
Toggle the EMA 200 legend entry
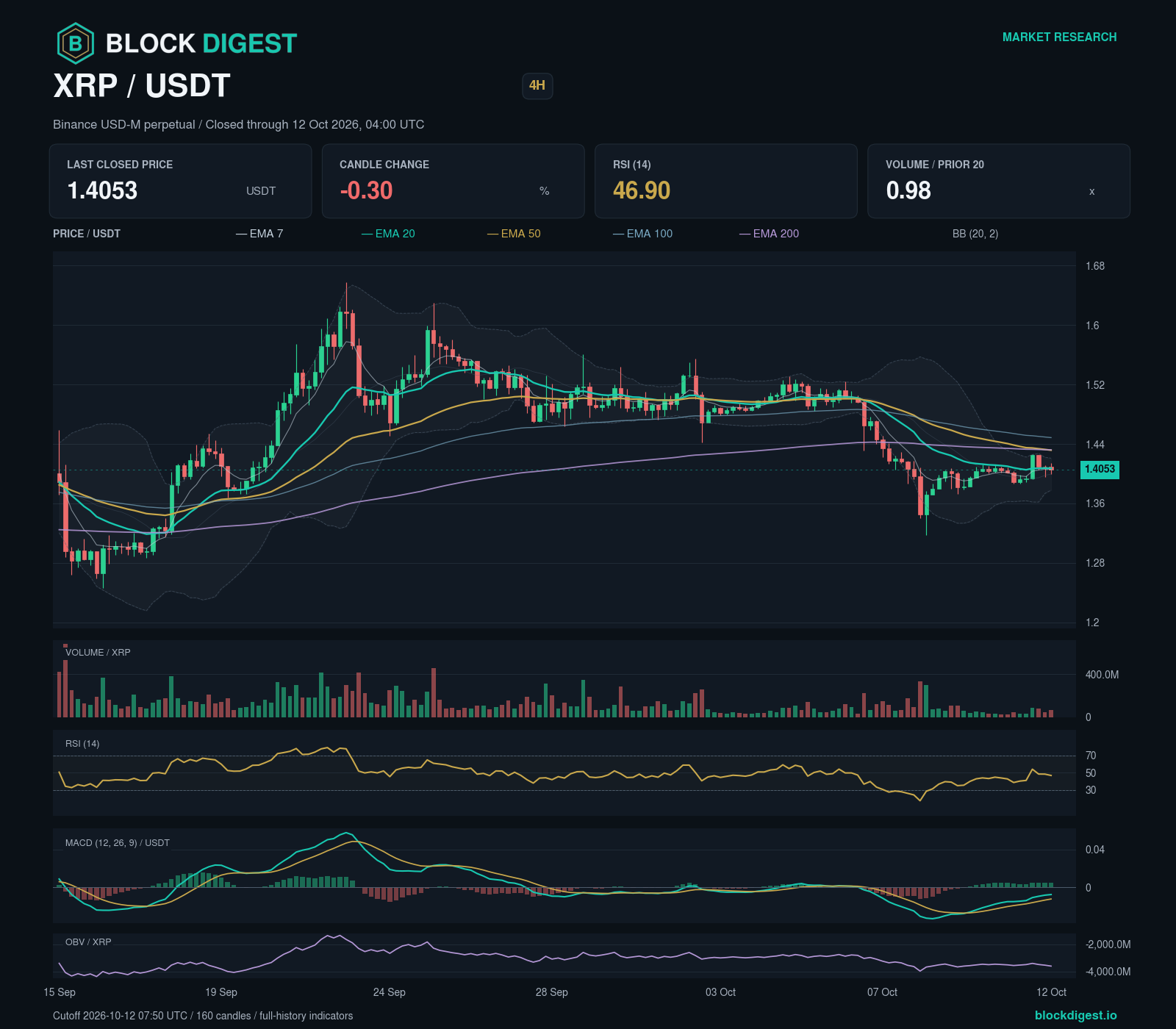(769, 234)
